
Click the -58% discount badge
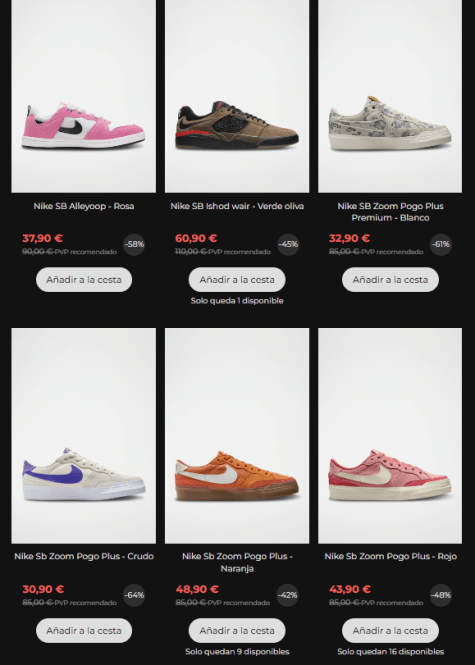(134, 244)
